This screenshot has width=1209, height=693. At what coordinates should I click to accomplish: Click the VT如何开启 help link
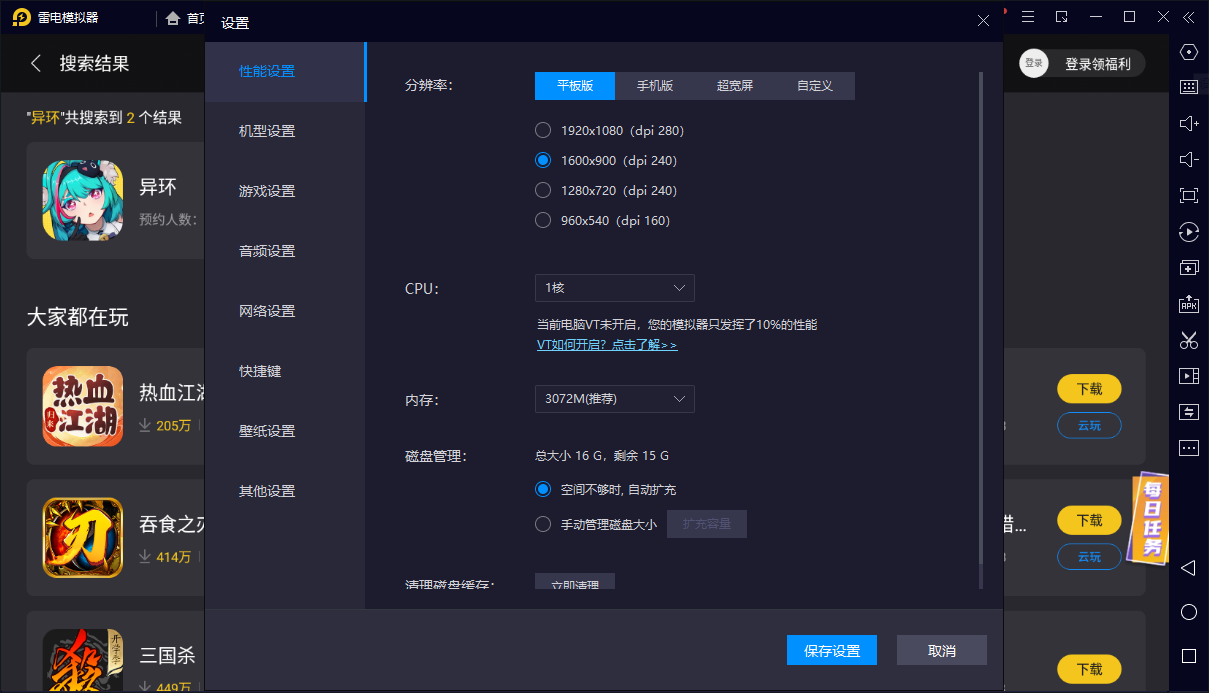coord(607,345)
